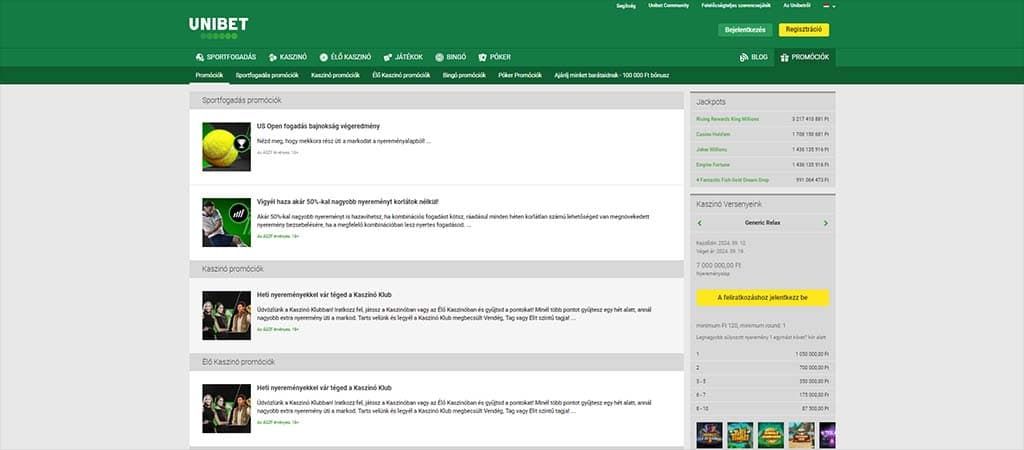Viewport: 1024px width, 450px height.
Task: Open Kaszinó Klub thumbnail under Élő Kaszinó promóciók
Action: 227,408
